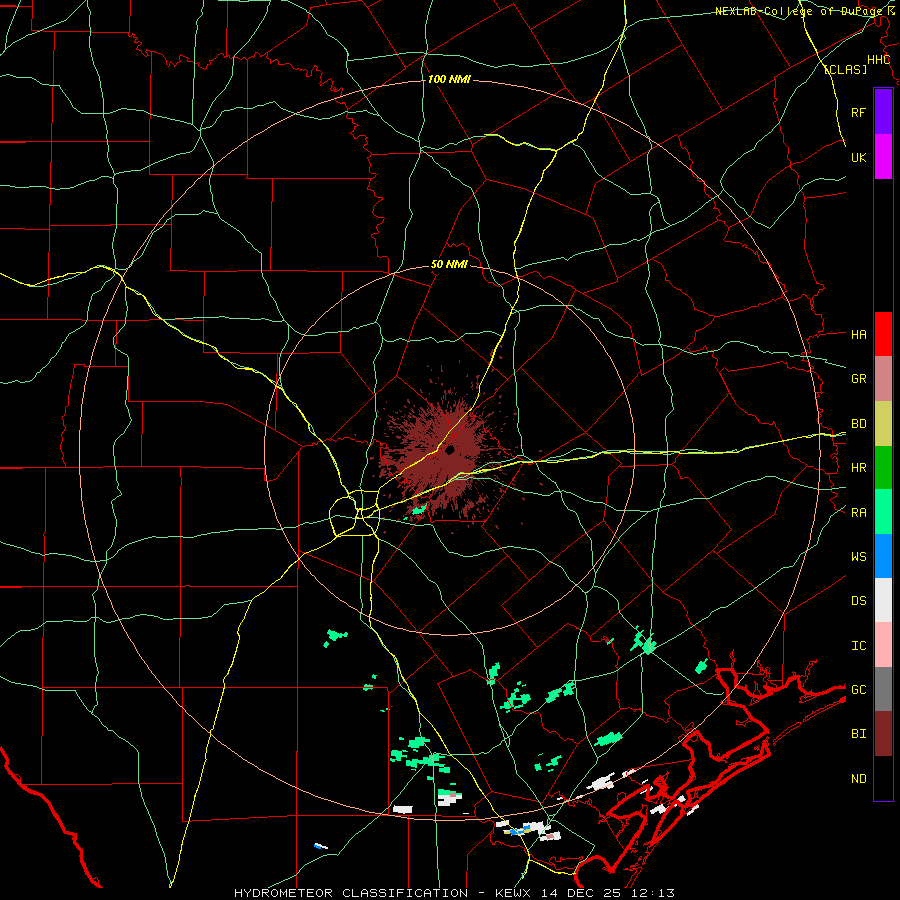Click the HHC product label
Viewport: 900px width, 900px height.
(878, 60)
